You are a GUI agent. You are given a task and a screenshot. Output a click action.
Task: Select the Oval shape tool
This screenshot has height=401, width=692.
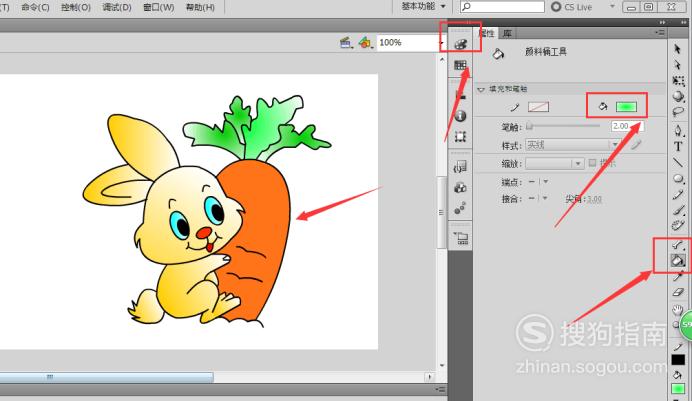coord(678,178)
